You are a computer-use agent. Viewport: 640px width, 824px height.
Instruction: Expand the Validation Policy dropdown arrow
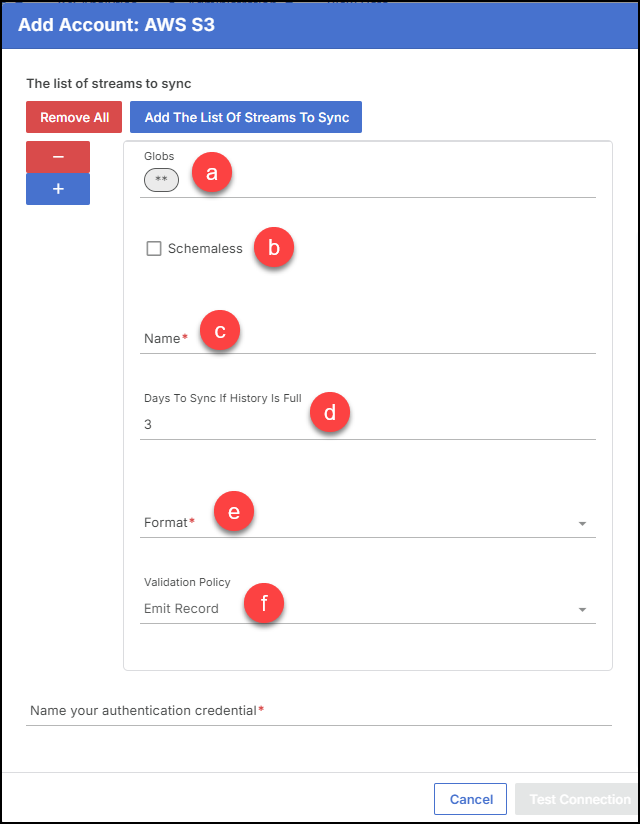(582, 610)
